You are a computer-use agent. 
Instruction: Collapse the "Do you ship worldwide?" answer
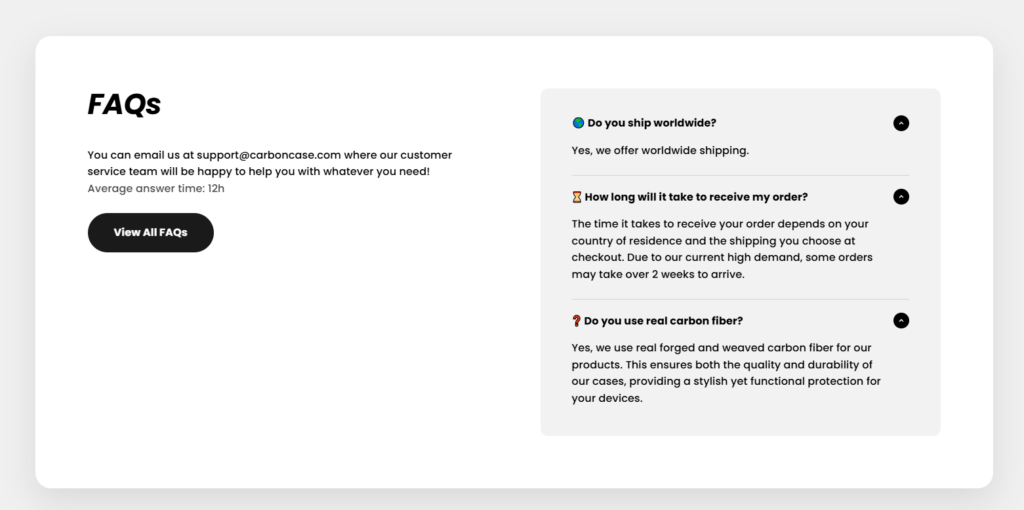coord(901,123)
